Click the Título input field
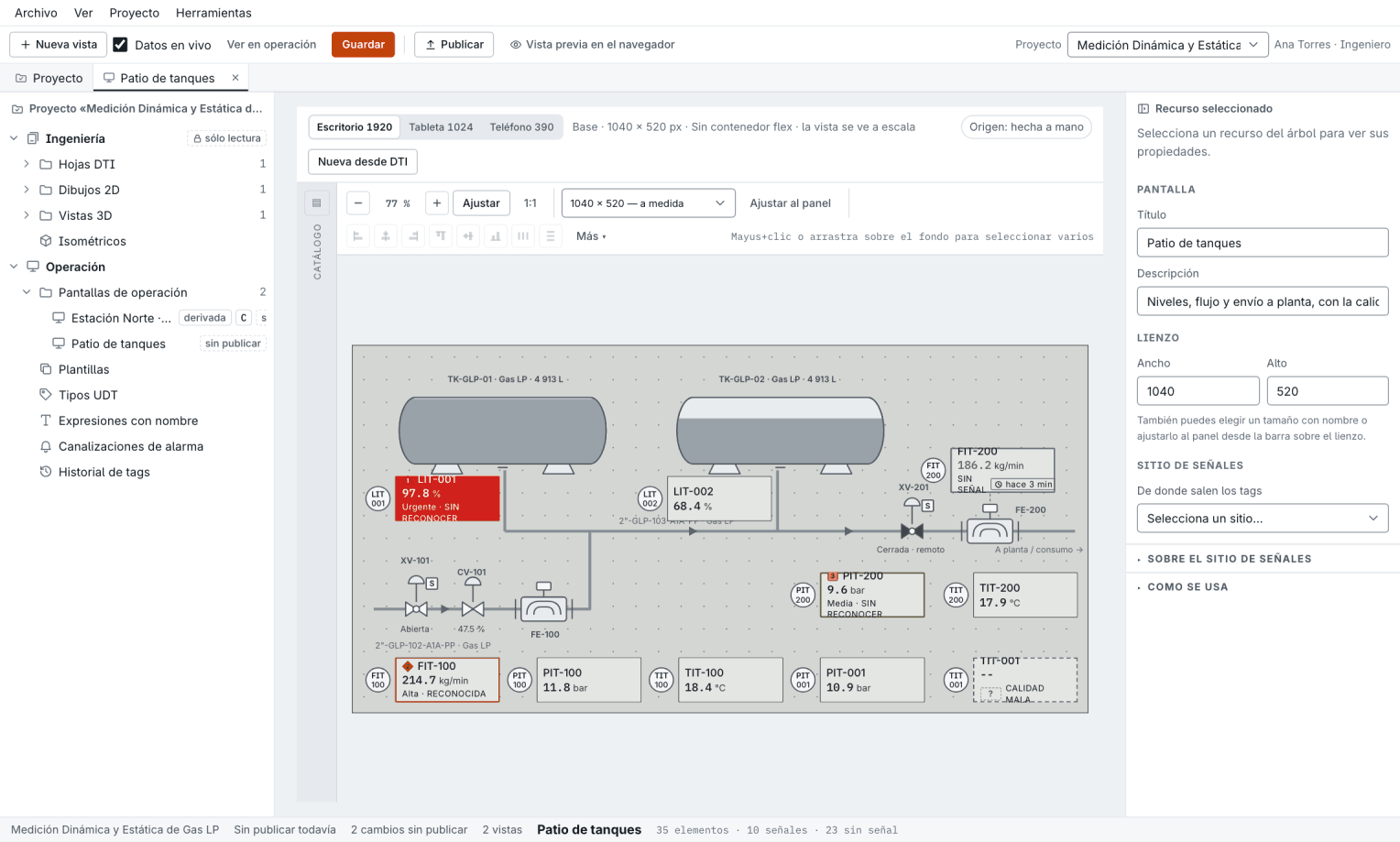Image resolution: width=1400 pixels, height=842 pixels. tap(1263, 243)
